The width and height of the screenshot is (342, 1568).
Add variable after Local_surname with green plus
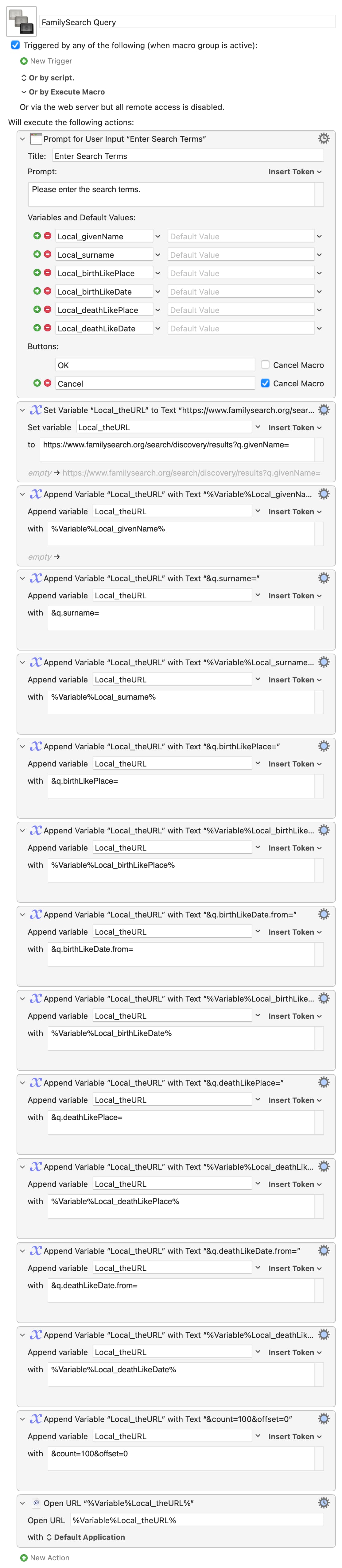[37, 254]
